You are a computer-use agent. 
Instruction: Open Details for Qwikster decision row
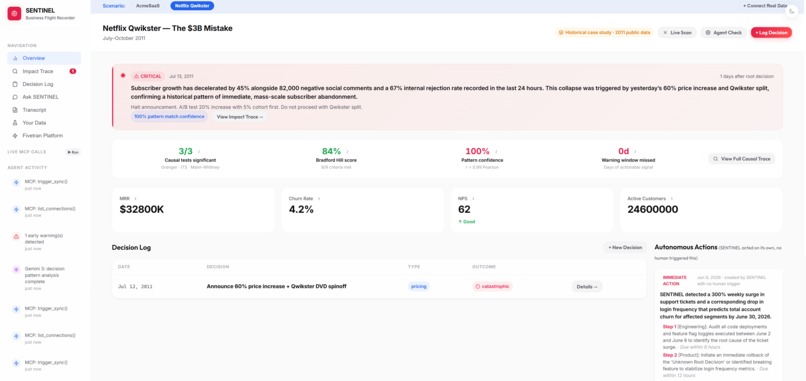(x=587, y=286)
